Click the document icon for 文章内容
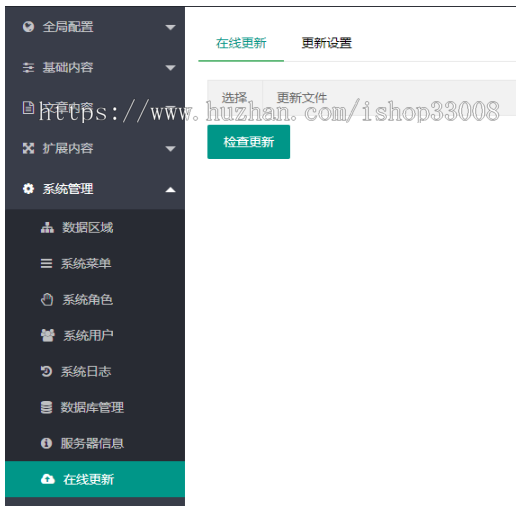Screen dimensions: 532x506 point(28,107)
